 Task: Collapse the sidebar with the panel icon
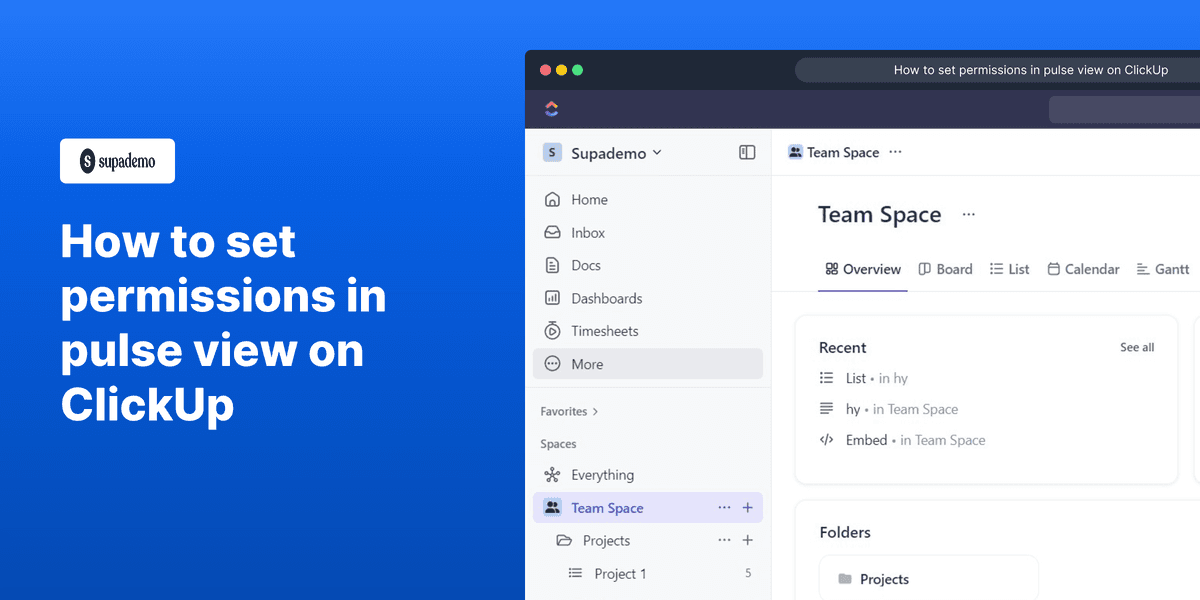click(747, 152)
